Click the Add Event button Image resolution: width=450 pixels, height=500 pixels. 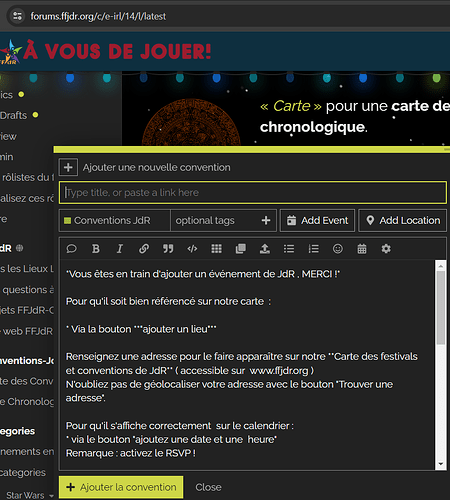317,220
